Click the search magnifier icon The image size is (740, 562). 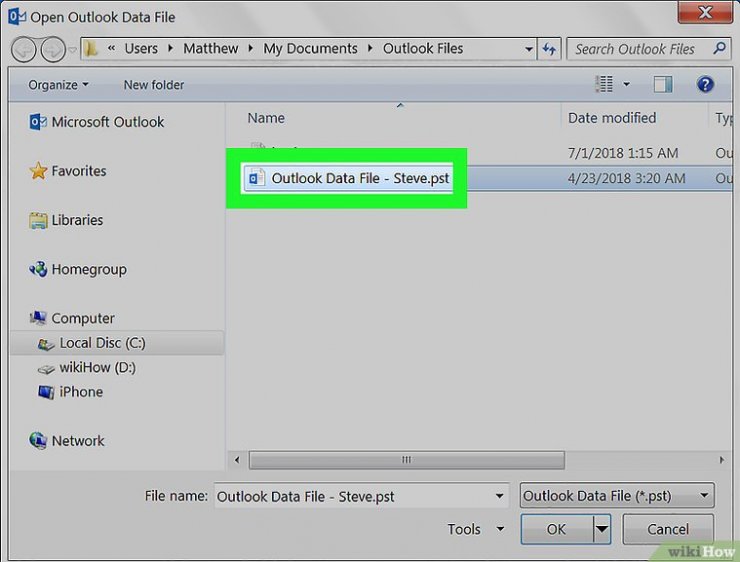(x=719, y=48)
